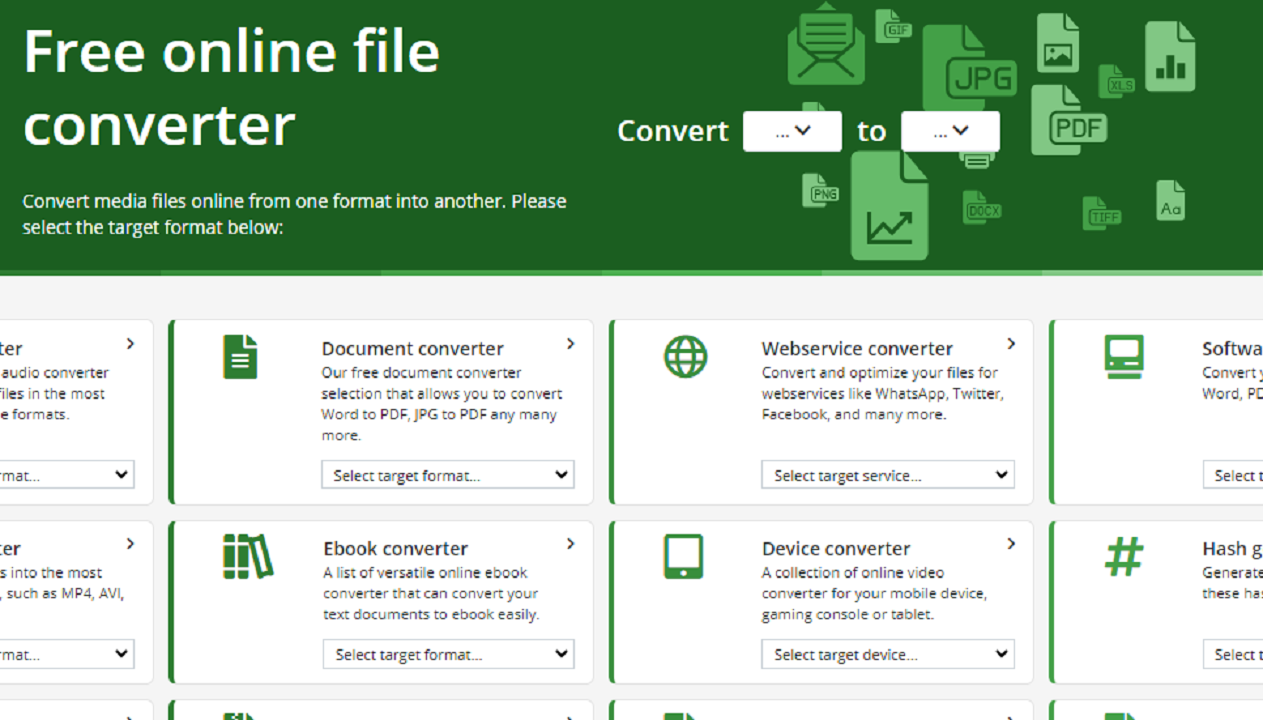
Task: Click the Hash generator hash symbol icon
Action: coord(1123,556)
